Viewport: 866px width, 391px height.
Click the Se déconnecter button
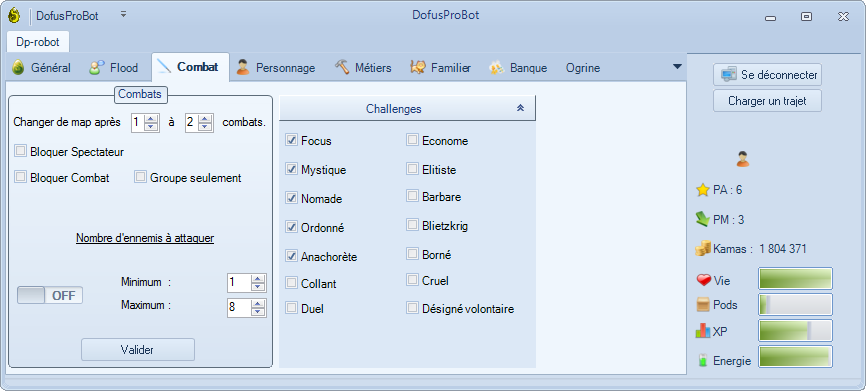tap(767, 75)
